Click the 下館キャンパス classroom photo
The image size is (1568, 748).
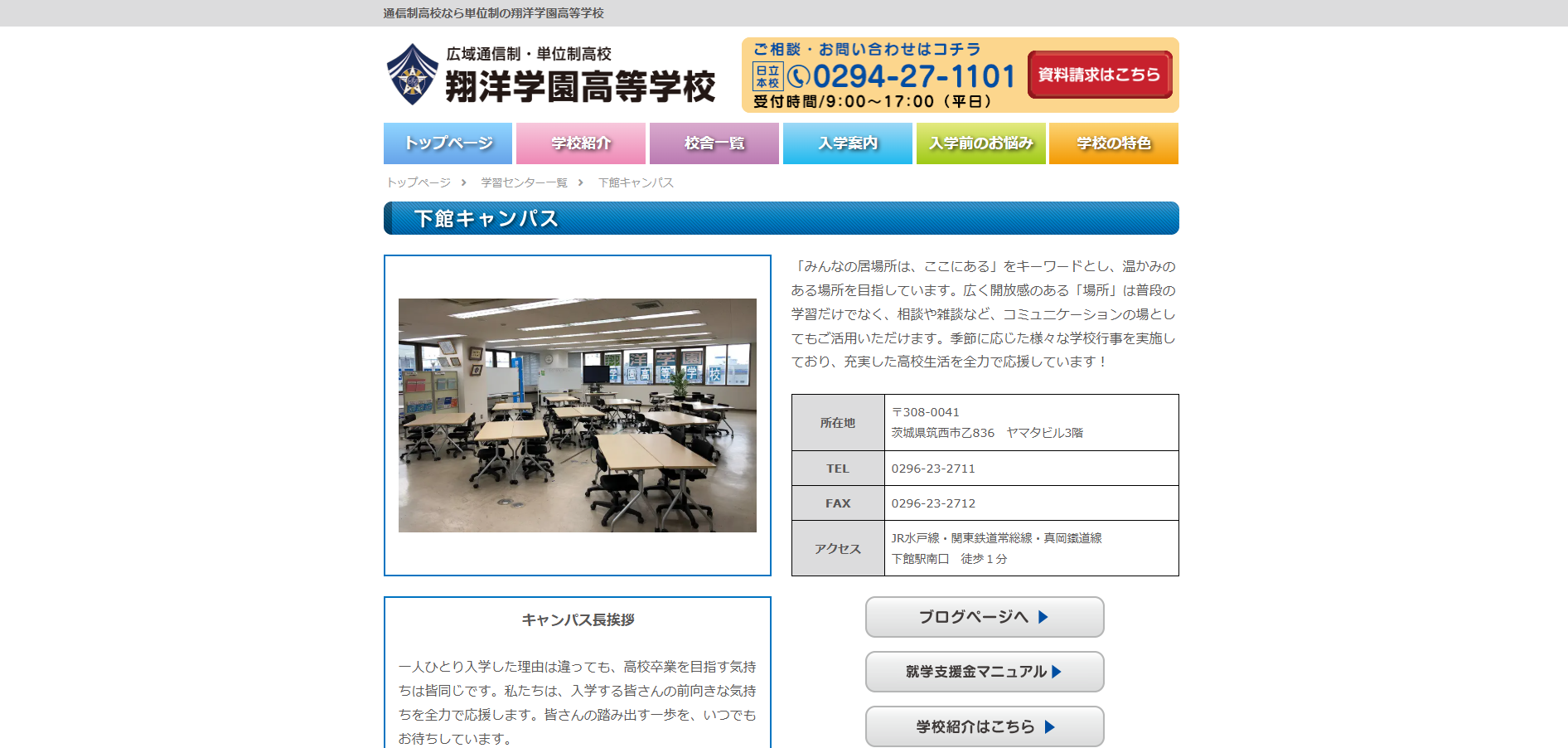pos(577,415)
